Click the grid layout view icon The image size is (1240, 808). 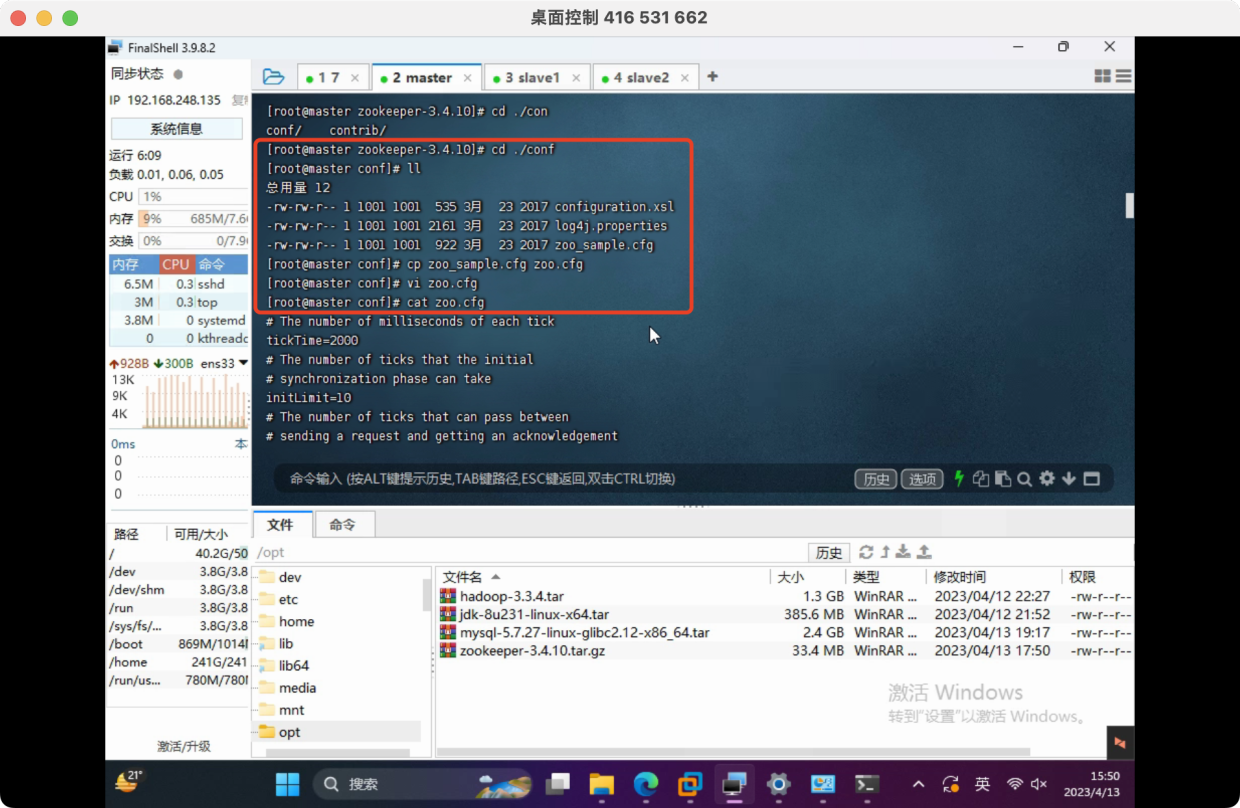coord(1102,77)
